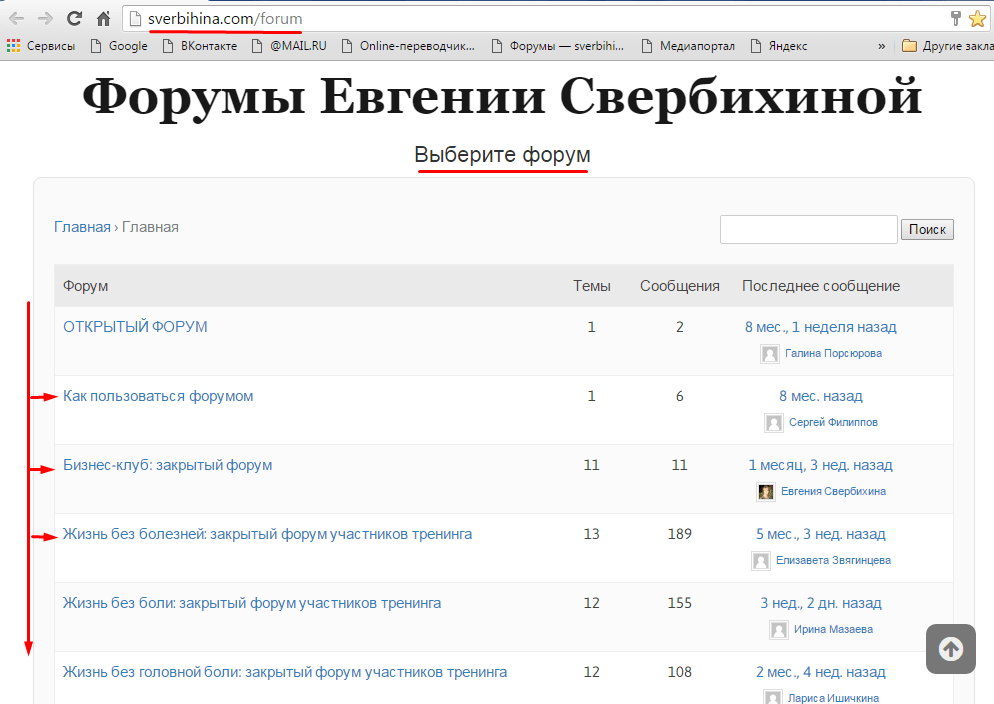Screen dimensions: 994x704
Task: Expand the bookmarks overflow chevron
Action: pos(881,45)
